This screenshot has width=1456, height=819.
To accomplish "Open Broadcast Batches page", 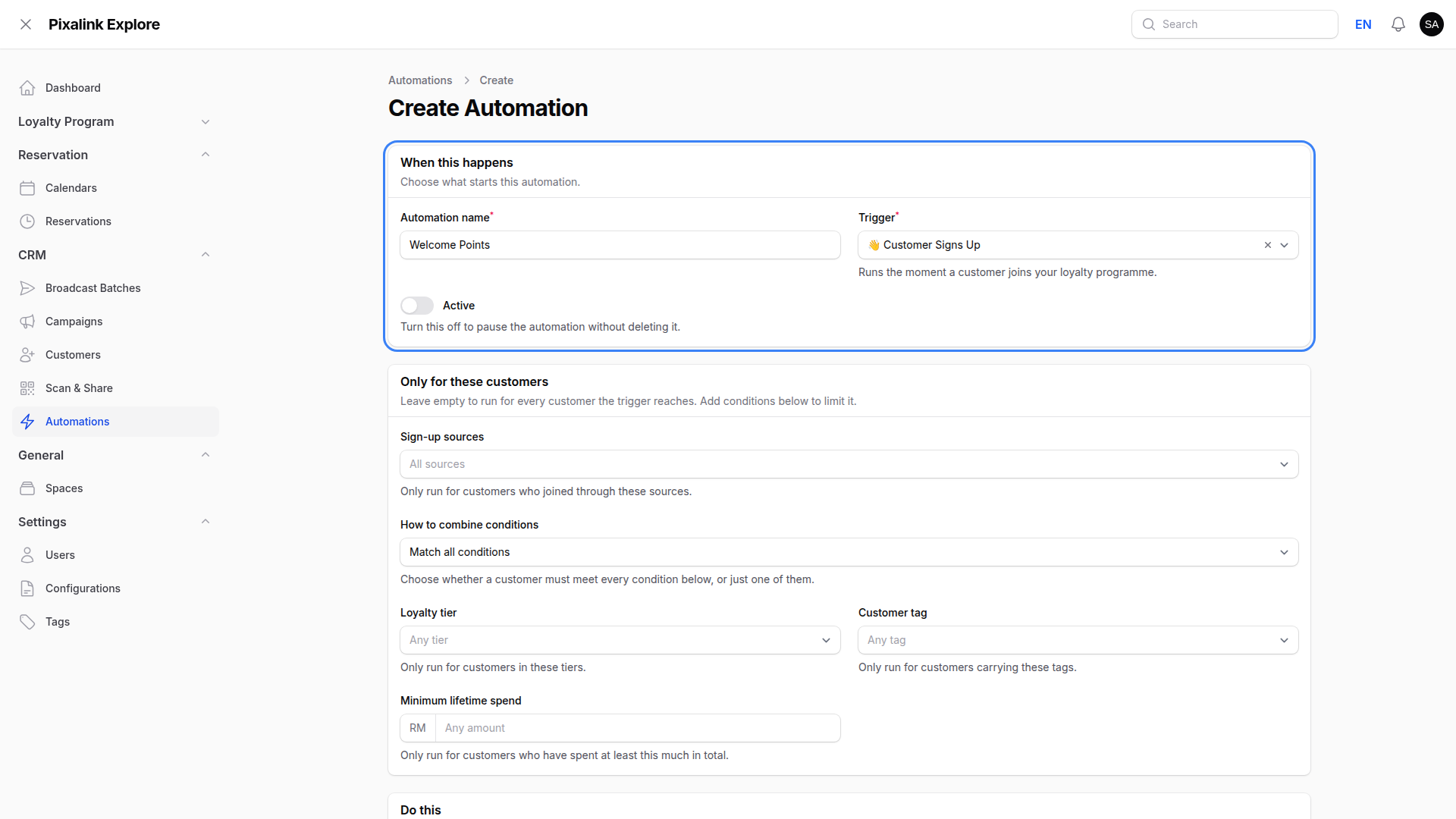I will (x=115, y=288).
